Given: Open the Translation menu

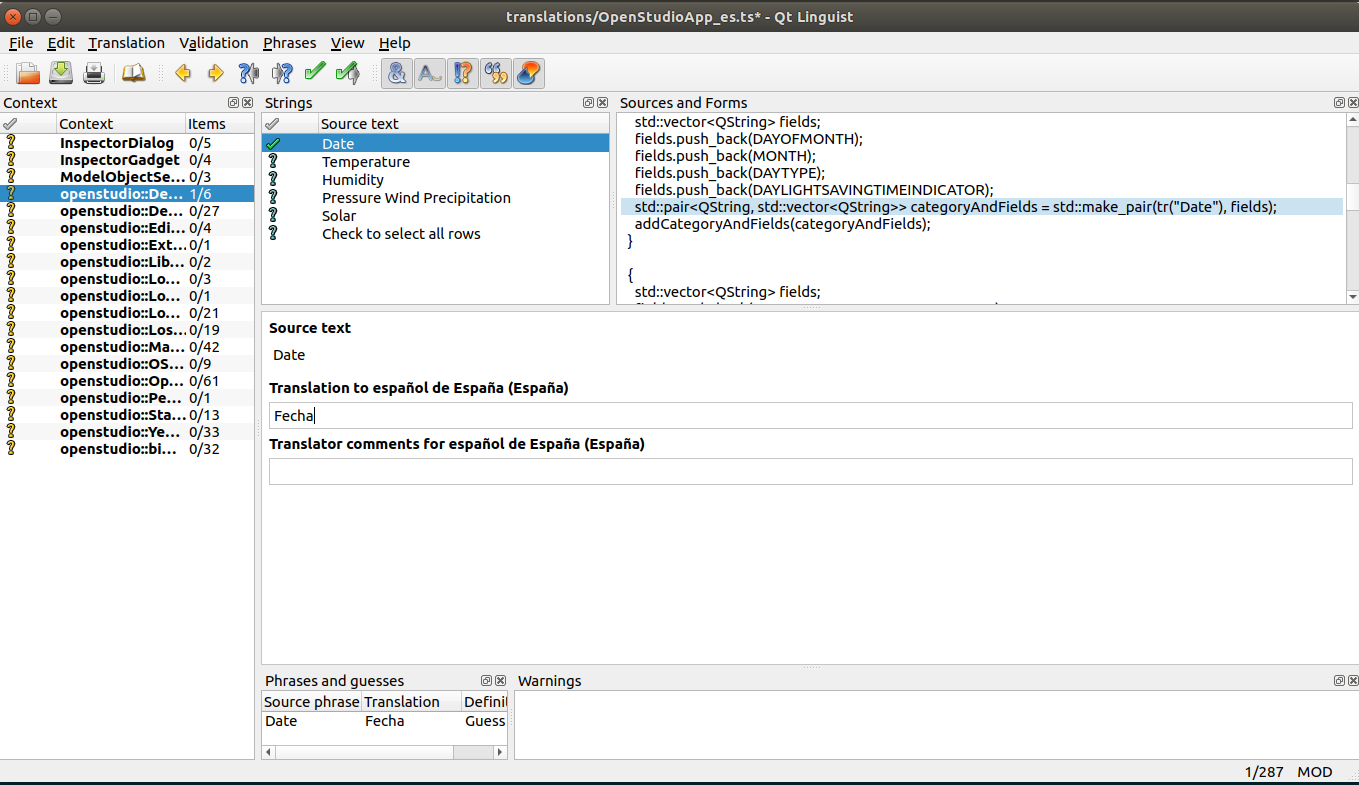Looking at the screenshot, I should click(x=126, y=43).
